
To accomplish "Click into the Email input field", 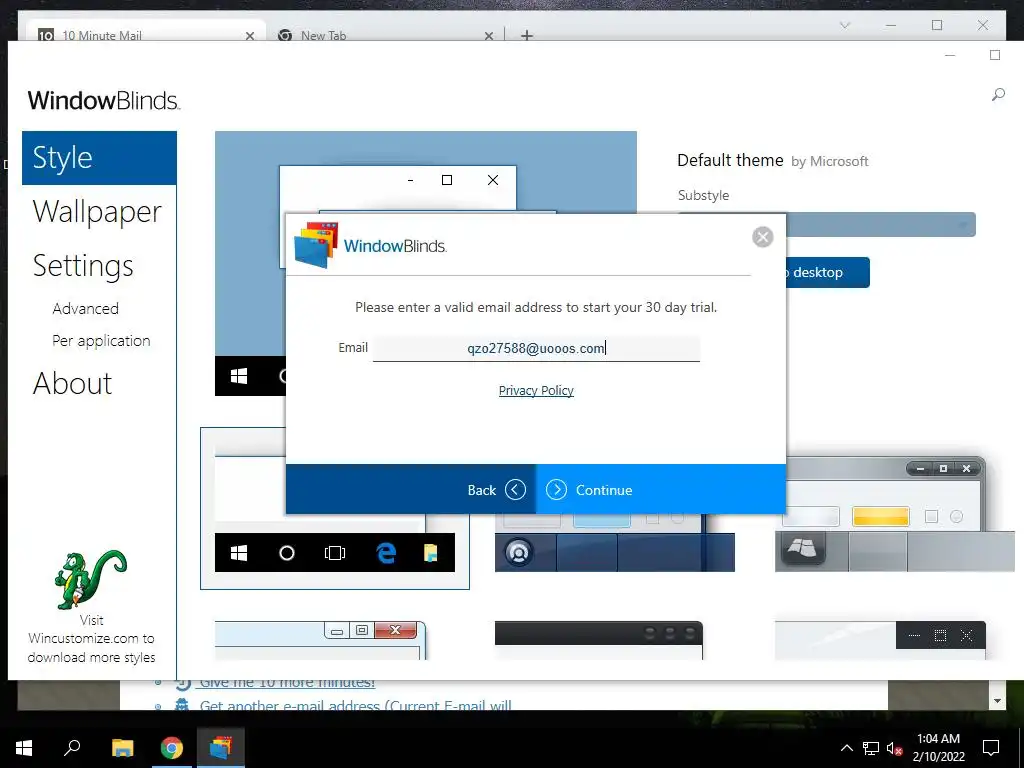I will click(x=536, y=348).
